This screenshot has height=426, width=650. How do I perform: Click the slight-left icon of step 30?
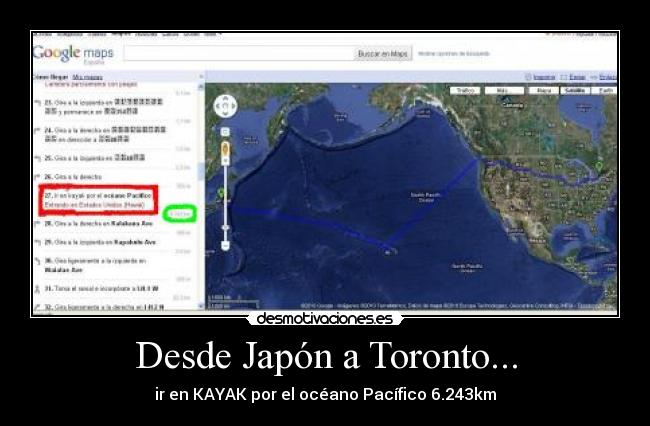(x=37, y=261)
